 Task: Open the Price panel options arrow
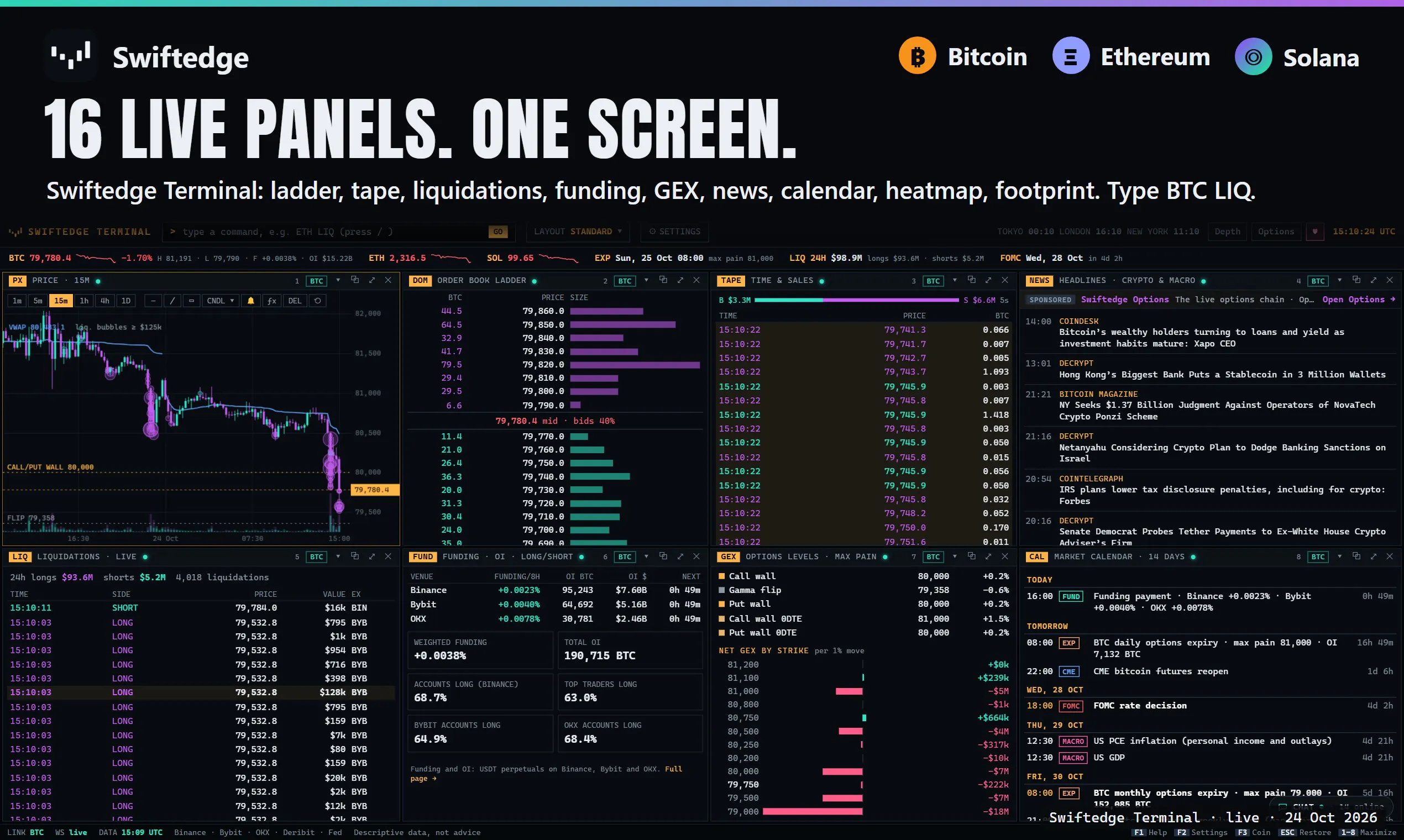pyautogui.click(x=338, y=280)
